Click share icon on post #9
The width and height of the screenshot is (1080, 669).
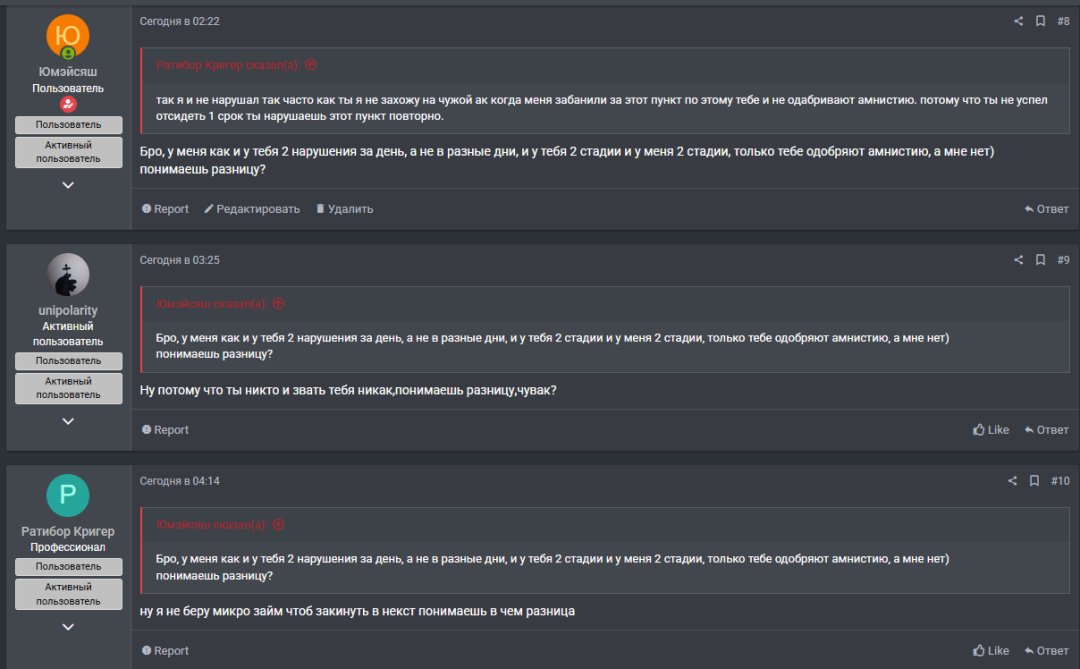pyautogui.click(x=1019, y=260)
